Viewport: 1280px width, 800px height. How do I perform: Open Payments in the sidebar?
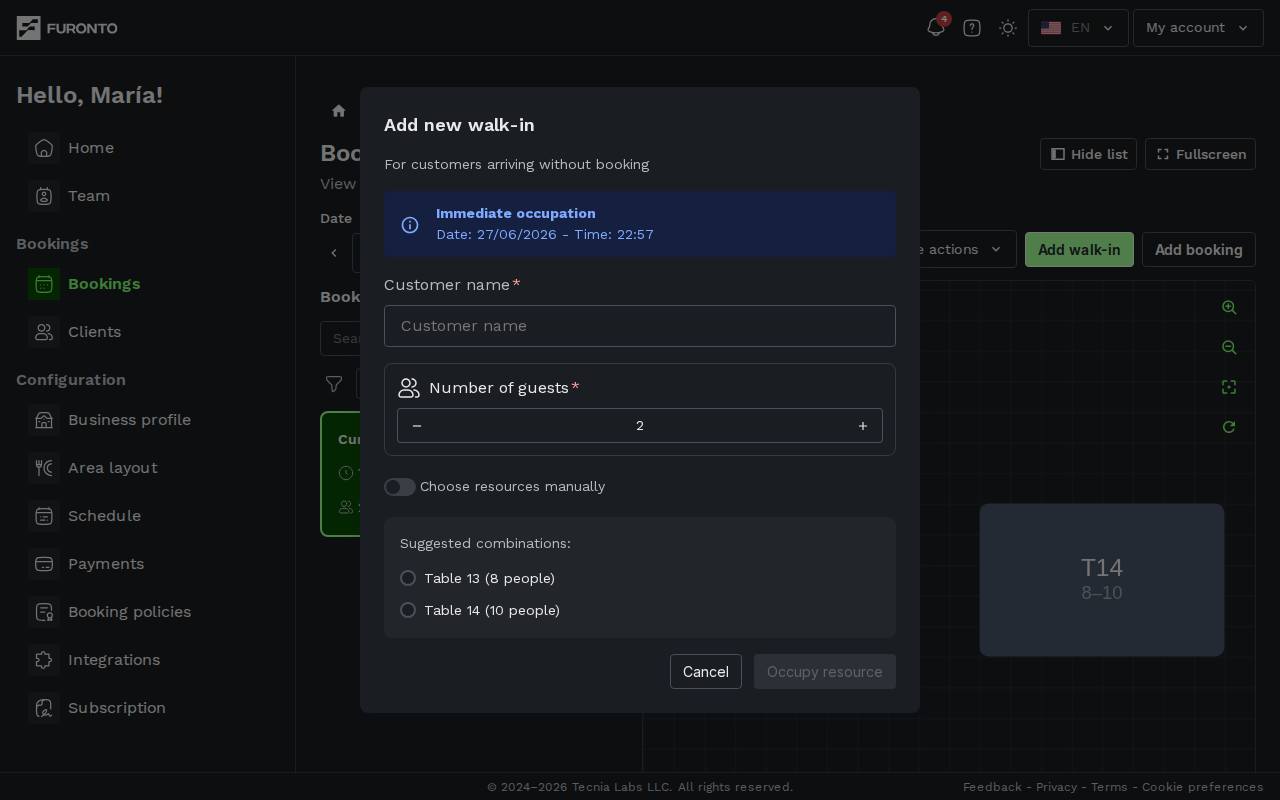pos(106,564)
